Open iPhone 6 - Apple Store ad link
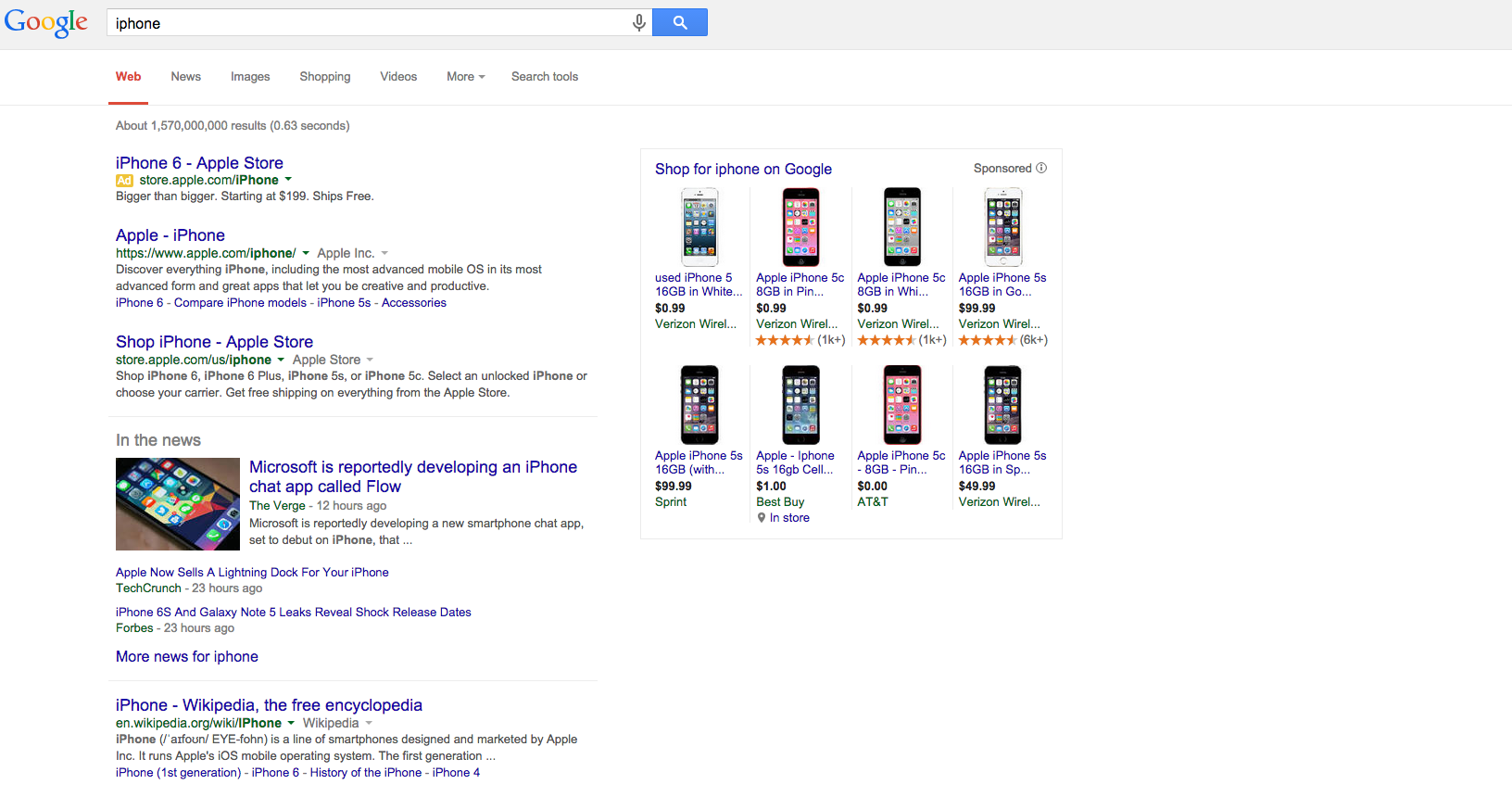Screen dimensions: 1512x797 click(199, 163)
